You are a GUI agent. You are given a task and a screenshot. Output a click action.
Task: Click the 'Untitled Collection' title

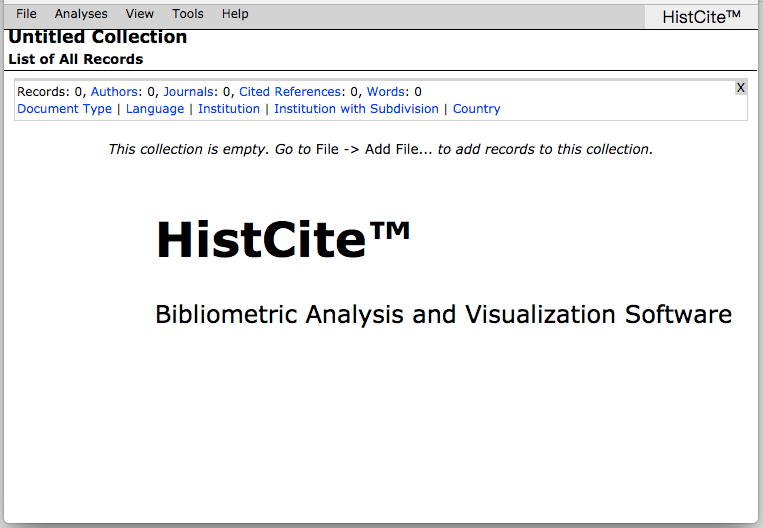click(98, 37)
